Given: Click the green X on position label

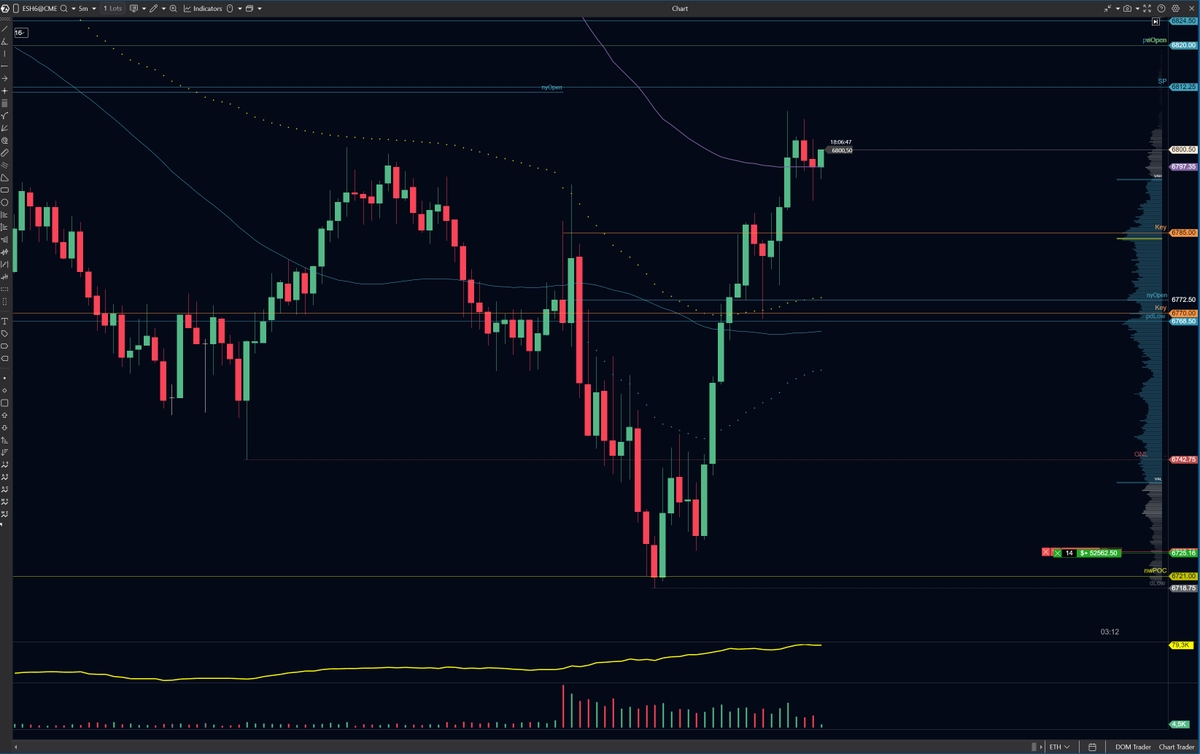Looking at the screenshot, I should pyautogui.click(x=1057, y=552).
